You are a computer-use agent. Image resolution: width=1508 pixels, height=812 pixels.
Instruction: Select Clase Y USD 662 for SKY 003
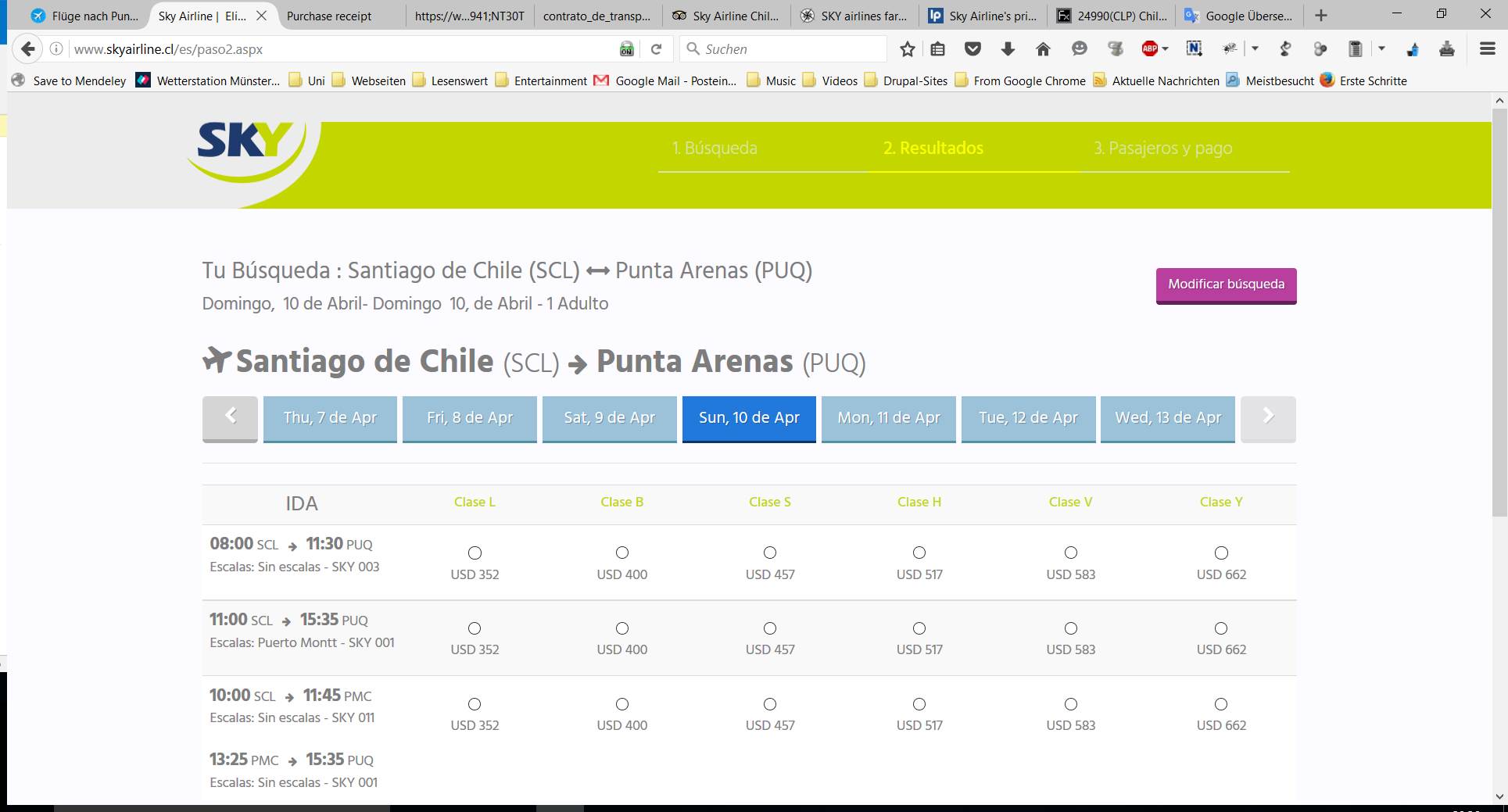click(1221, 553)
